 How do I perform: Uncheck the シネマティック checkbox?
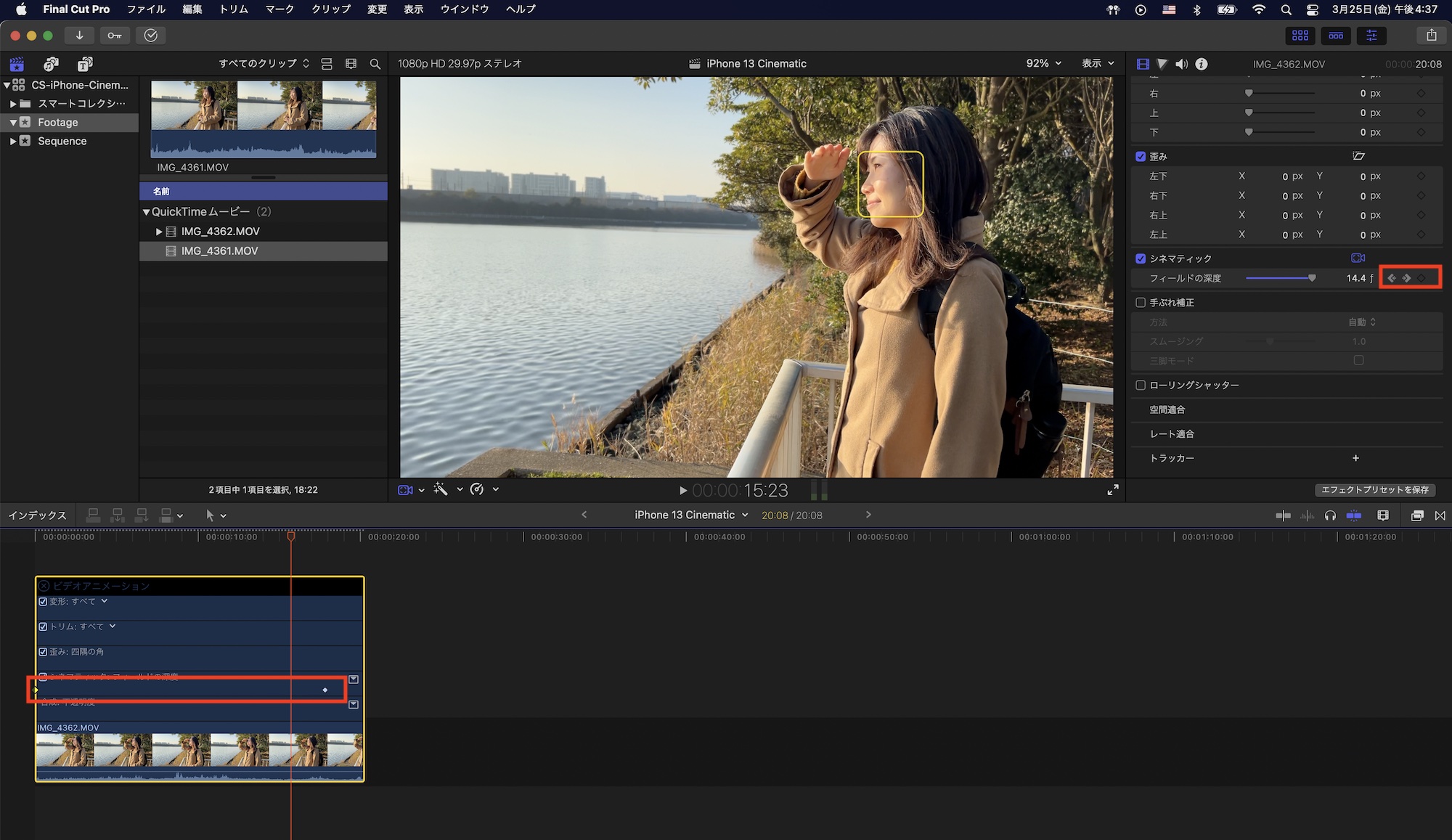click(x=1141, y=258)
